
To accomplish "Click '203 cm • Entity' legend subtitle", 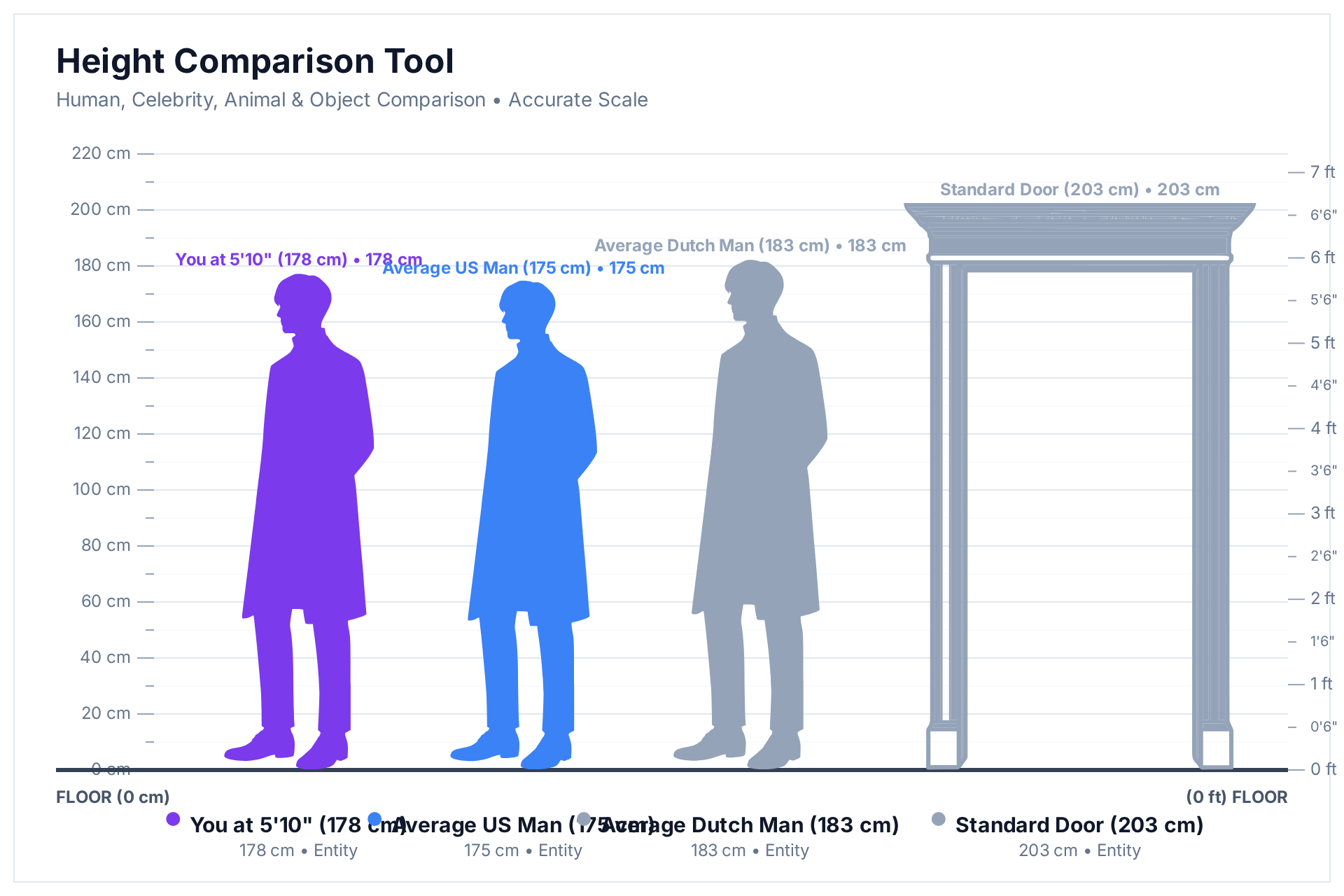I will coord(1079,850).
